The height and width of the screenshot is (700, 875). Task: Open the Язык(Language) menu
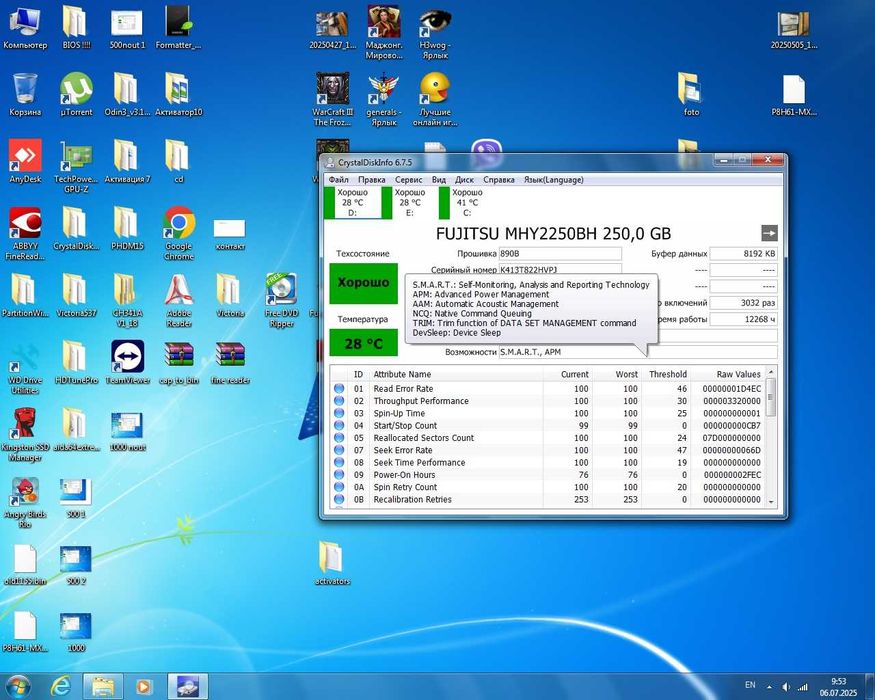(553, 180)
